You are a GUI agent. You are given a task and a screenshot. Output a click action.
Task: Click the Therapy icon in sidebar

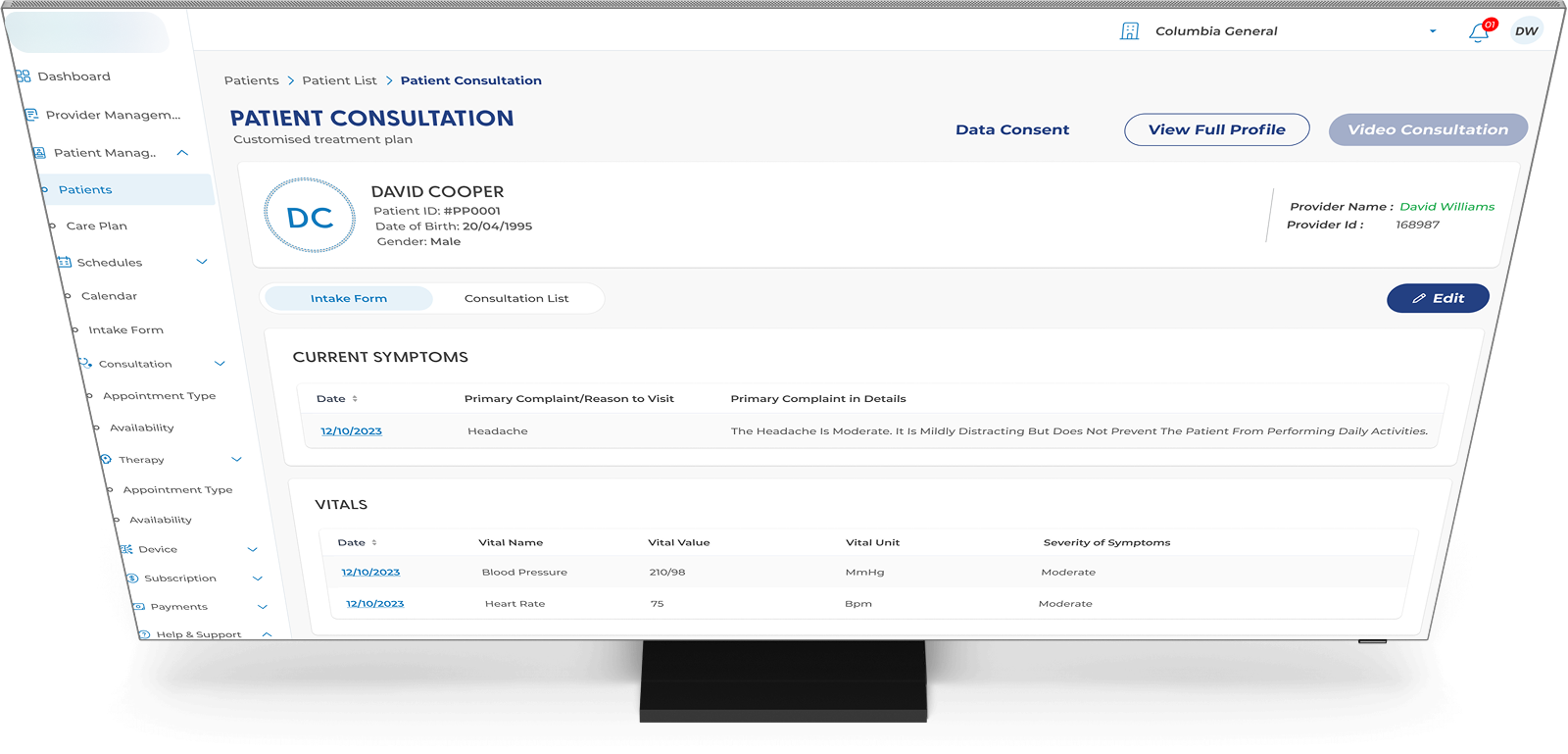click(x=106, y=460)
